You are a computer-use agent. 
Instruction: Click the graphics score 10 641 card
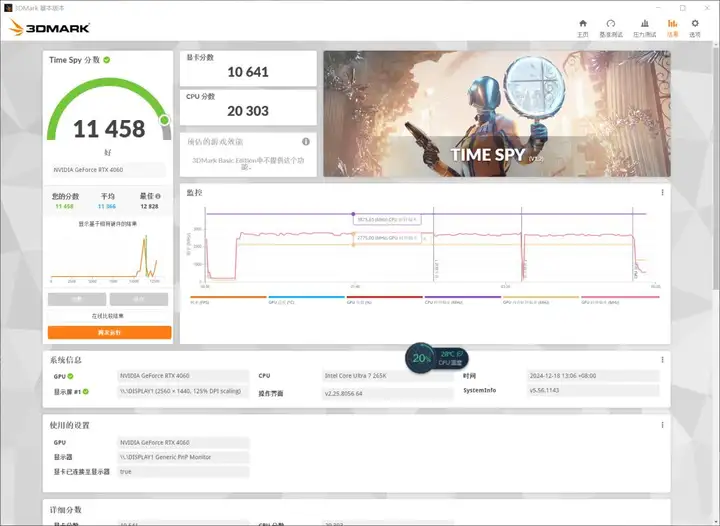point(248,68)
